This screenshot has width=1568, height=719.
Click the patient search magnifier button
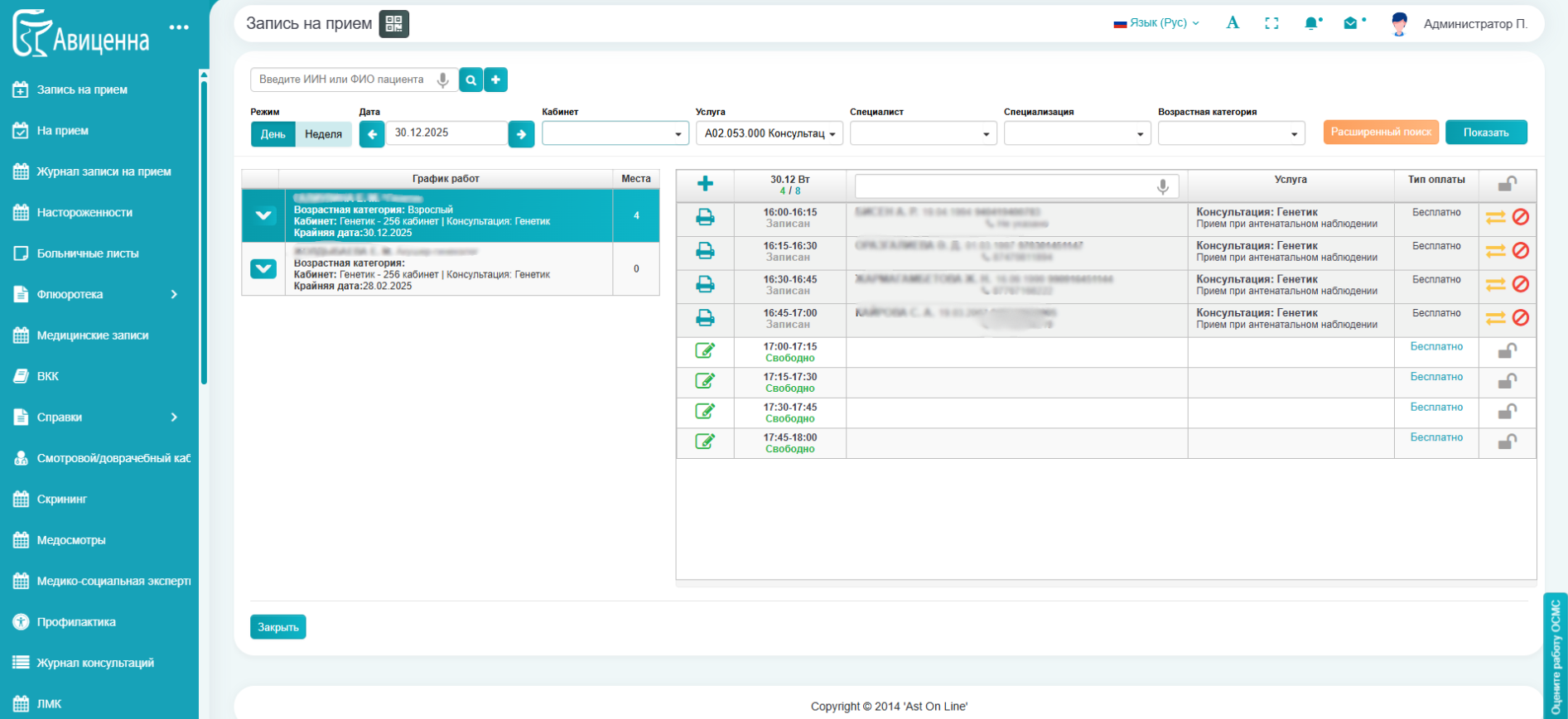[470, 80]
